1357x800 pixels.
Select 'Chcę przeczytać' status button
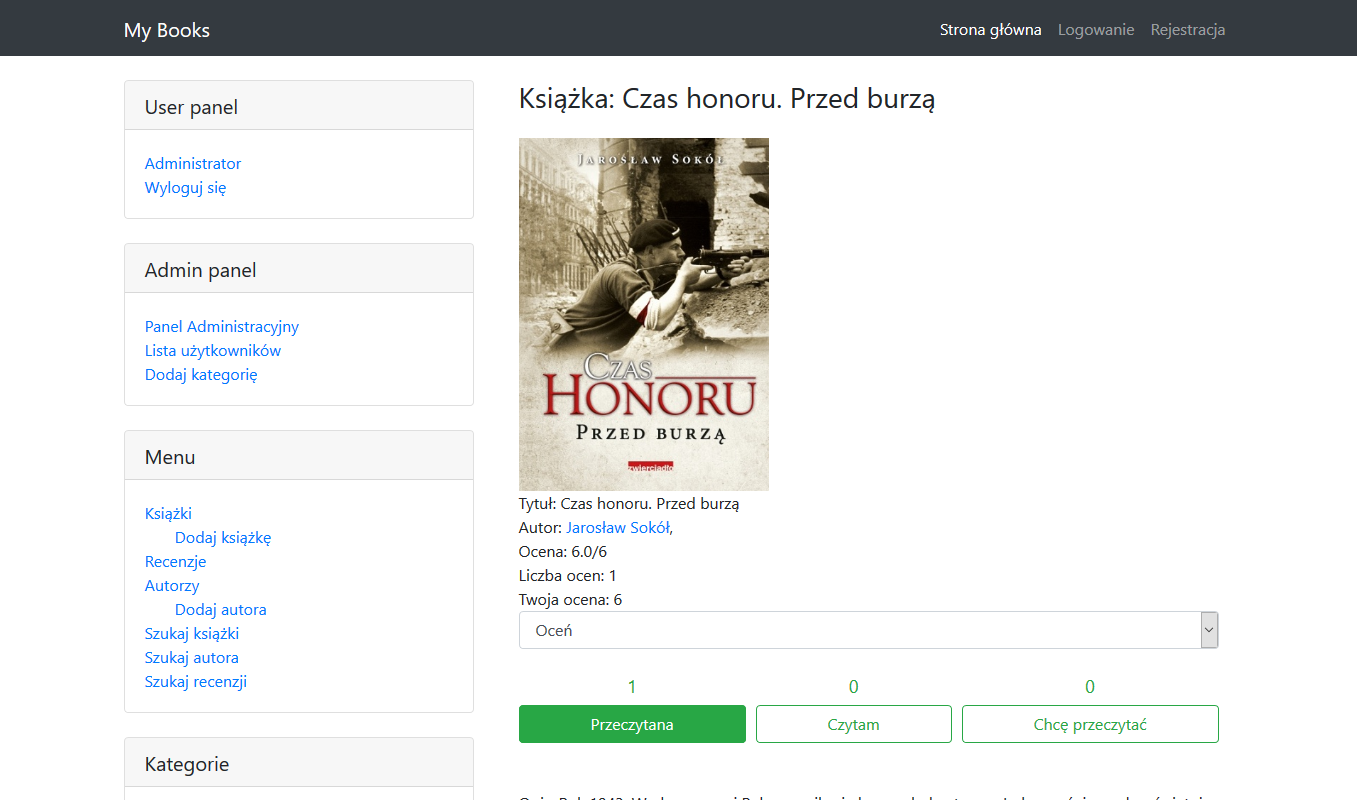1090,725
